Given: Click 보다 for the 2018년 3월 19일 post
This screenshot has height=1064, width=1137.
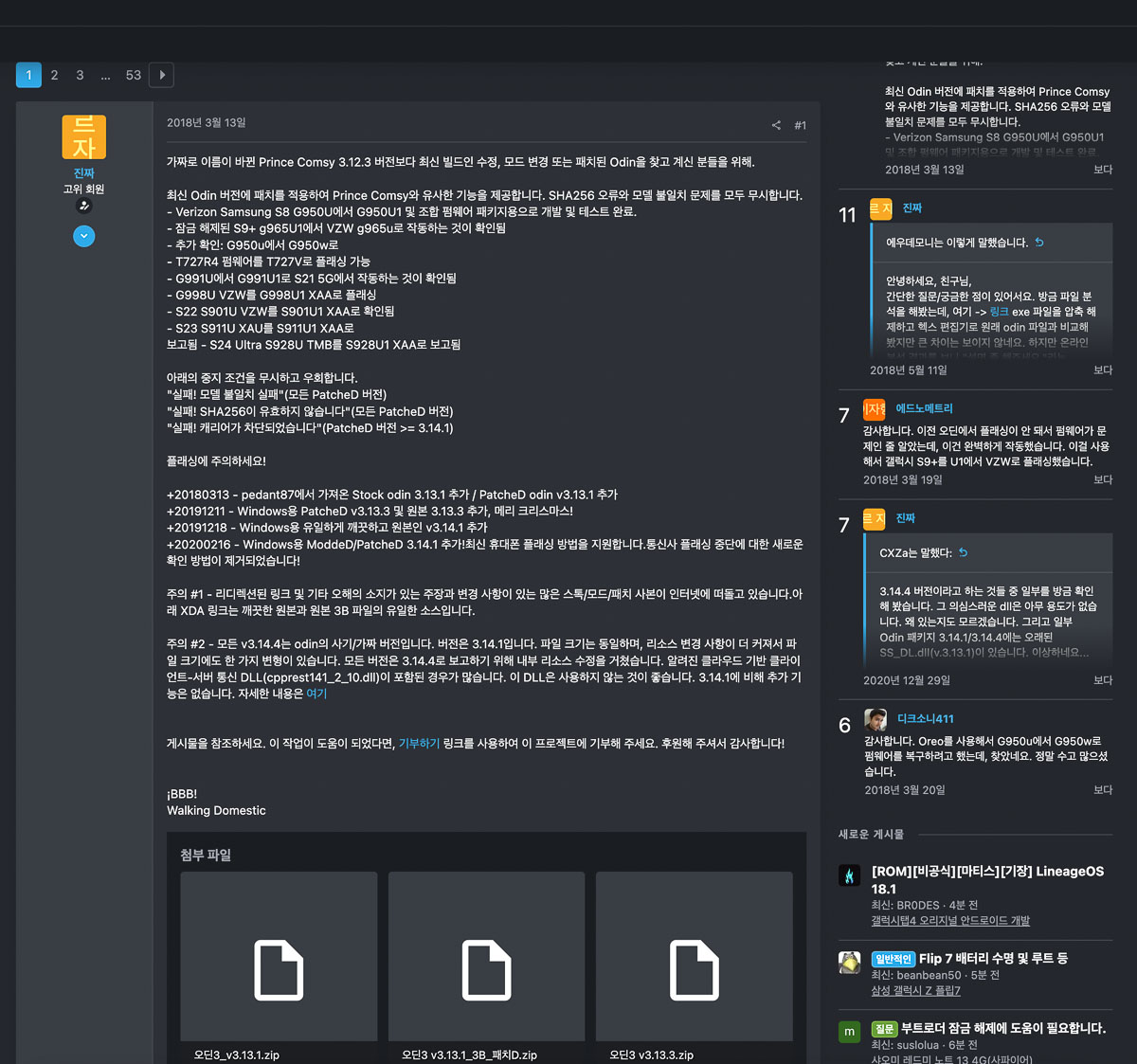Looking at the screenshot, I should click(1103, 480).
